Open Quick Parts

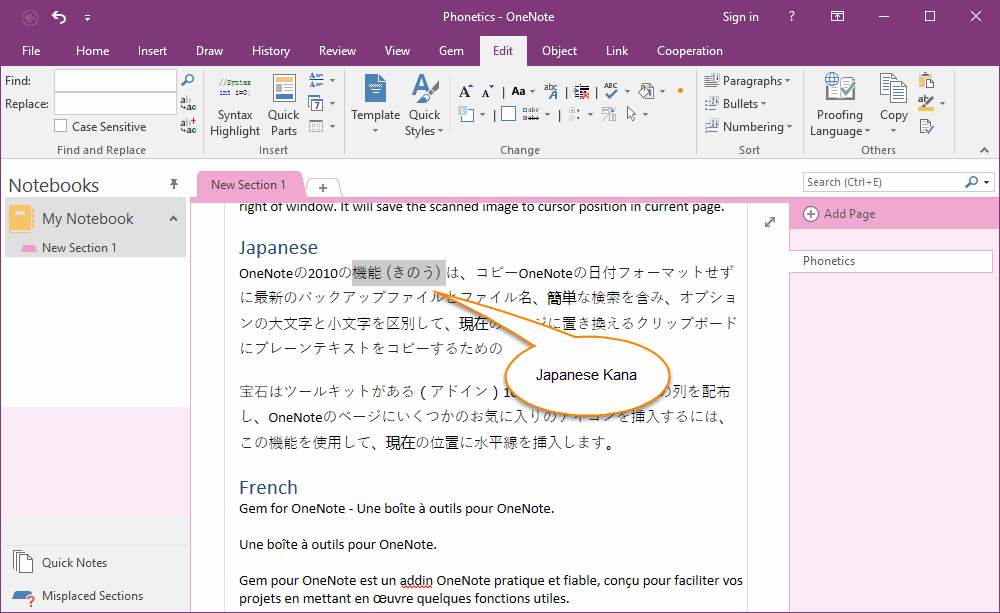click(283, 106)
